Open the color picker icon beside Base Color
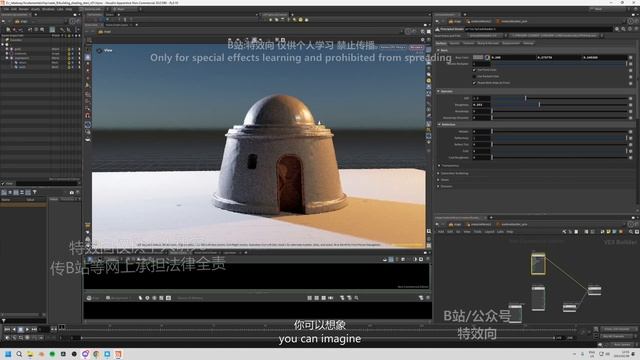The width and height of the screenshot is (640, 360). (x=487, y=58)
